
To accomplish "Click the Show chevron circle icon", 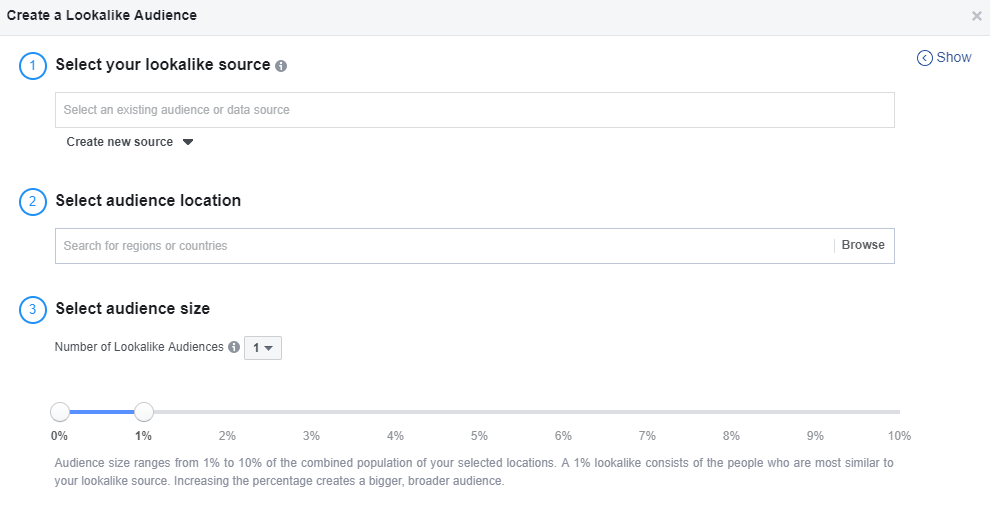I will pos(924,58).
